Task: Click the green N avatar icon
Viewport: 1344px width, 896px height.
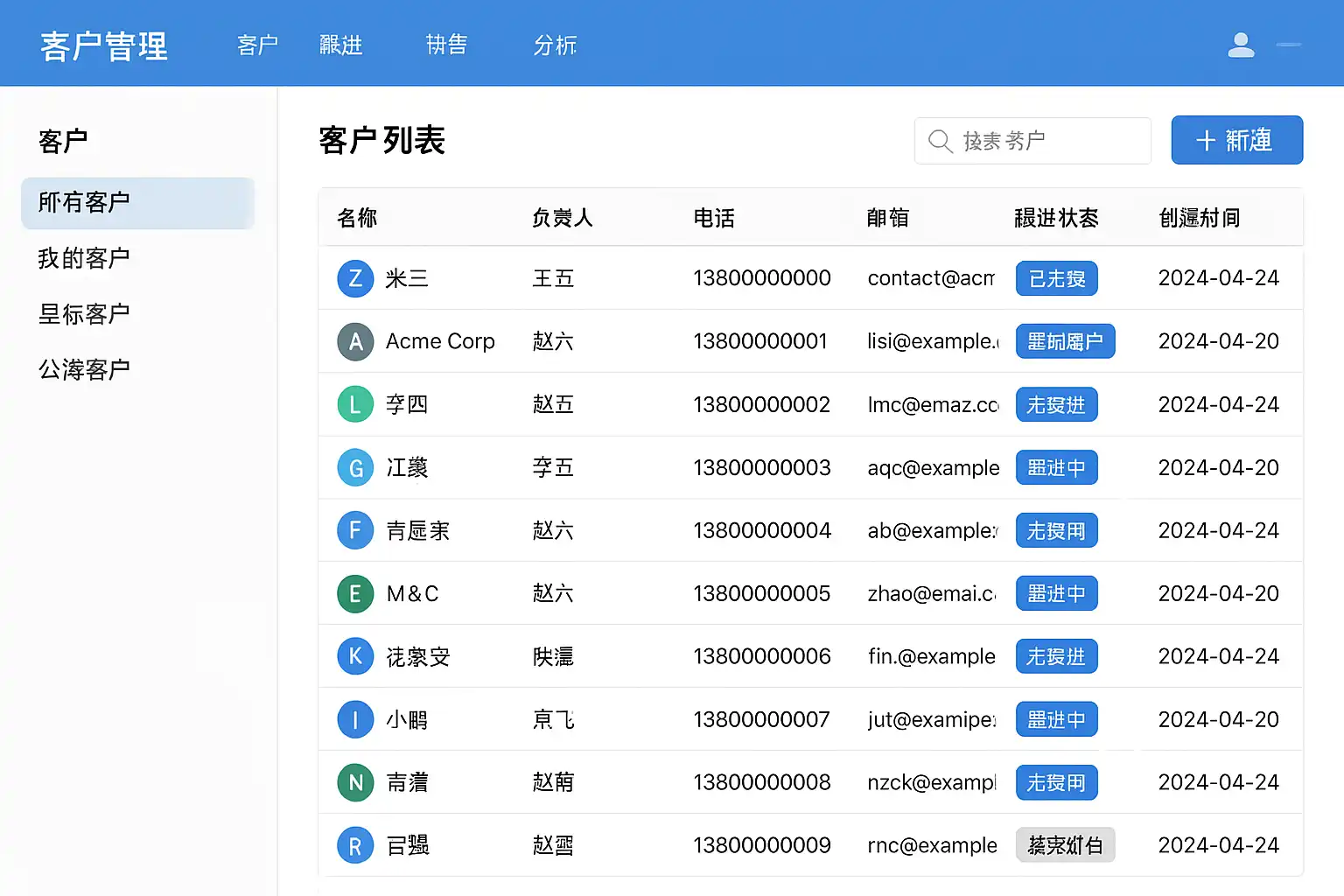Action: pyautogui.click(x=355, y=782)
